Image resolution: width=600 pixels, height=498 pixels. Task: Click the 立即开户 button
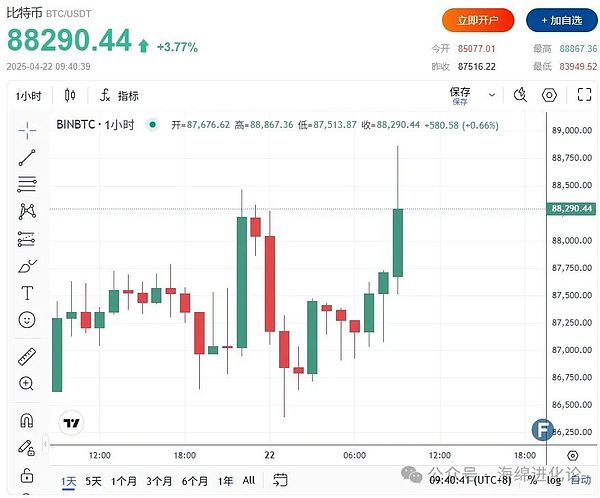tap(478, 19)
